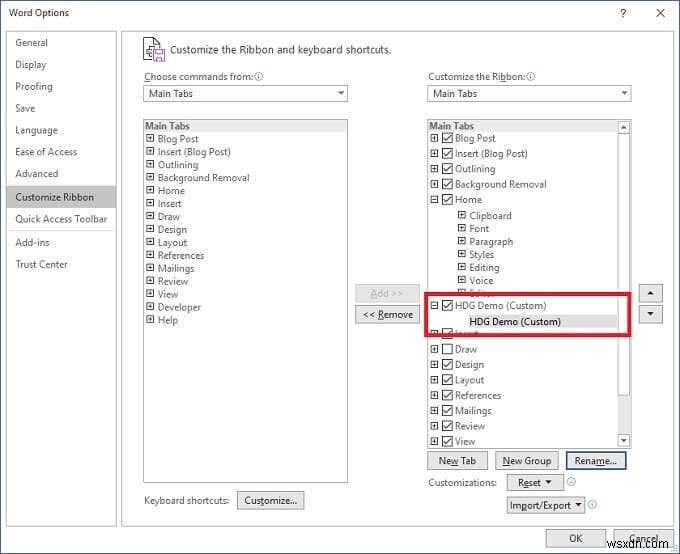Uncheck Home tab checkbox
680x554 pixels.
point(447,200)
